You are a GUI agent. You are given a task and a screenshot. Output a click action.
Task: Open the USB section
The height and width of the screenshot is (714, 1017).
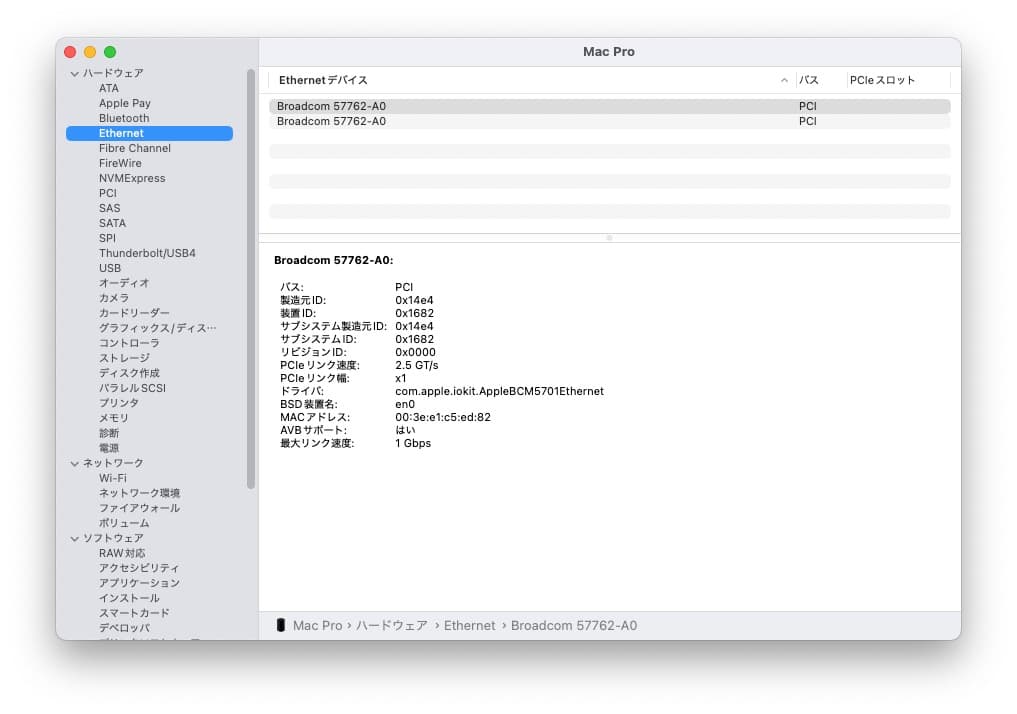[x=110, y=268]
